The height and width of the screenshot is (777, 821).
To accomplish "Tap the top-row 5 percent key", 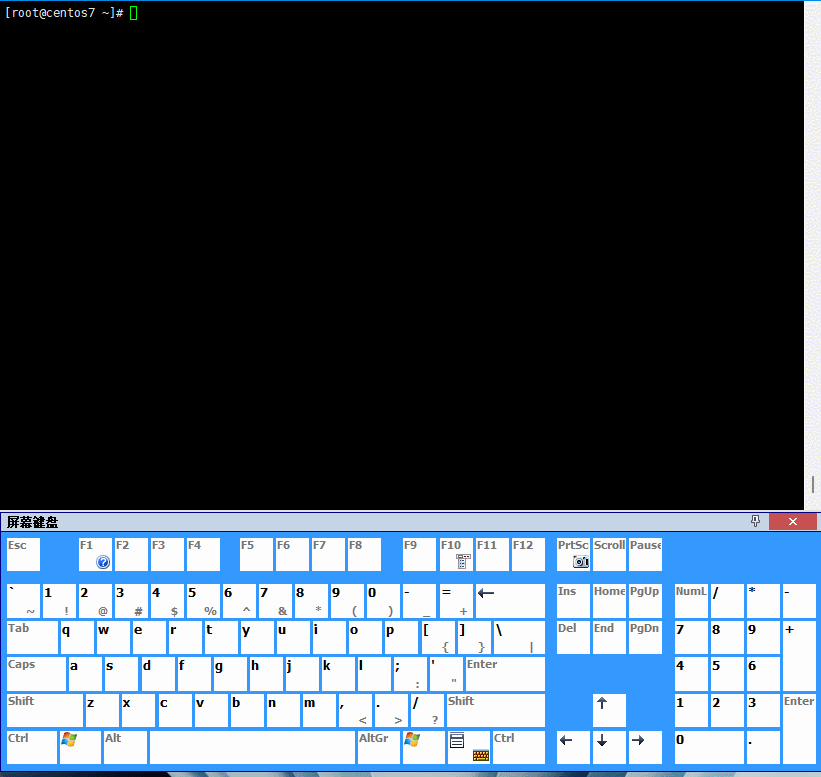I will [203, 601].
